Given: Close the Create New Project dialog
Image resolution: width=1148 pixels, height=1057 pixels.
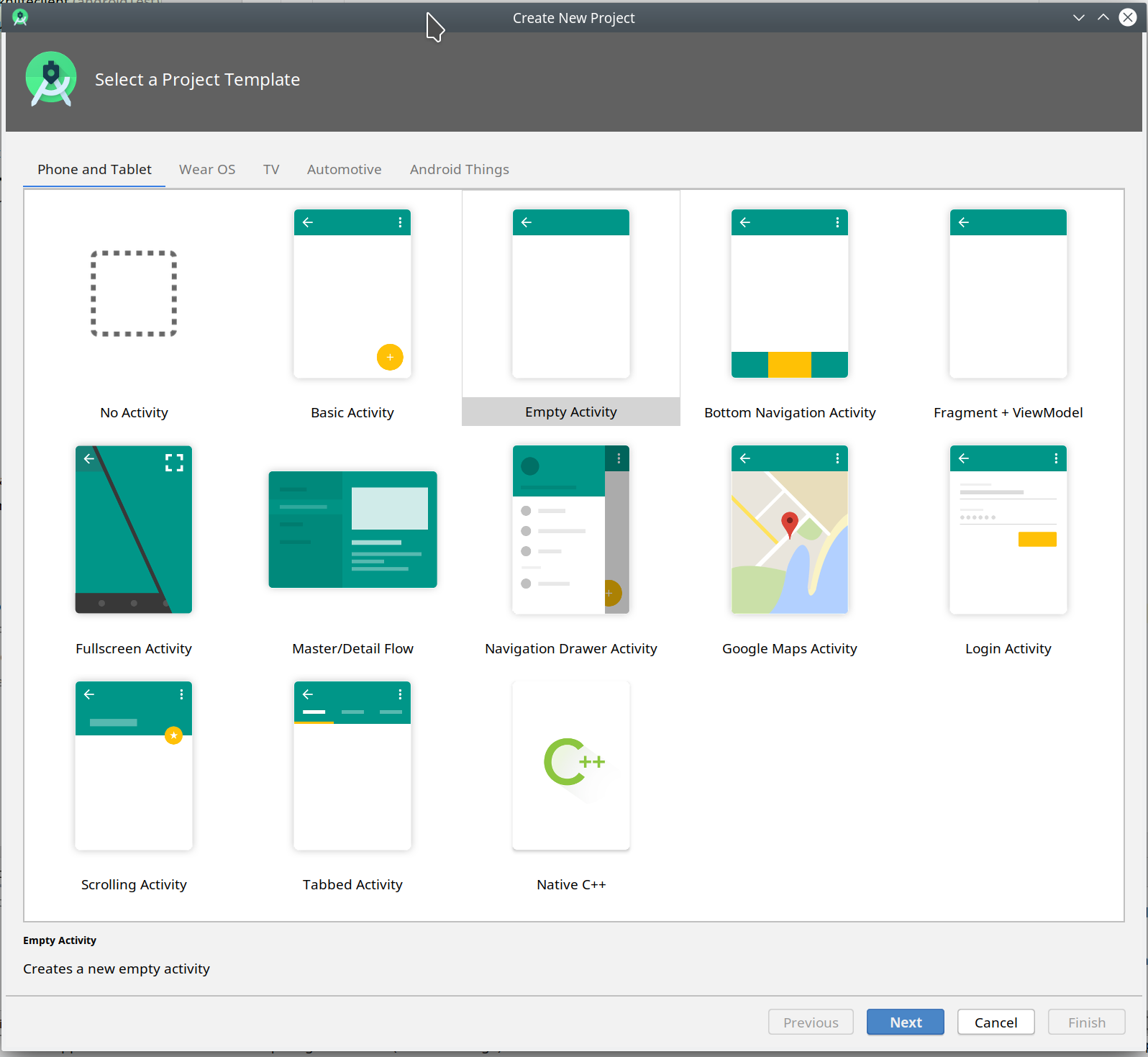Looking at the screenshot, I should [1128, 18].
